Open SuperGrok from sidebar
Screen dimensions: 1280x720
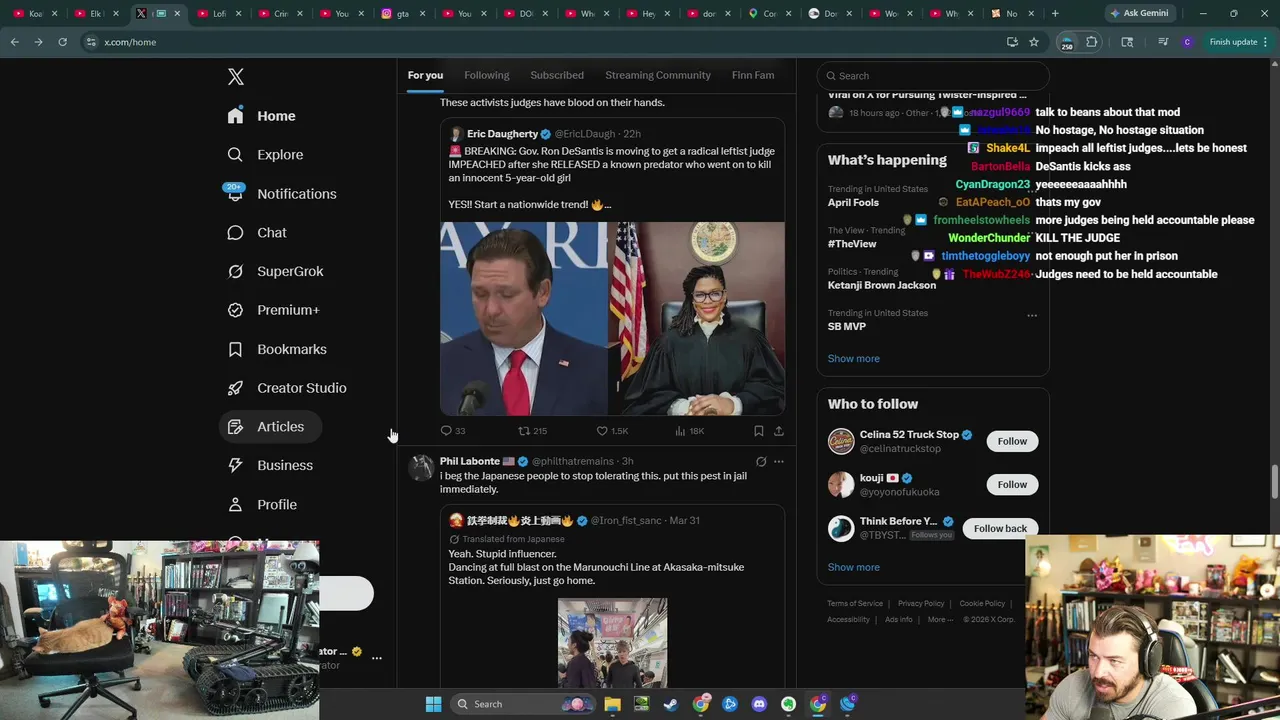(275, 271)
